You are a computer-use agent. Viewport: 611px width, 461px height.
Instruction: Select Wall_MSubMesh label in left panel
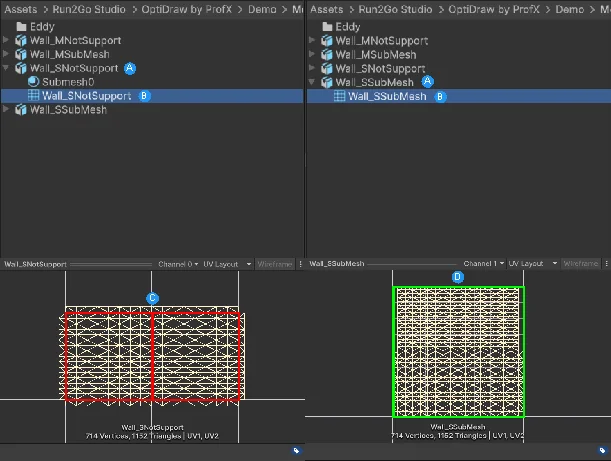point(70,55)
